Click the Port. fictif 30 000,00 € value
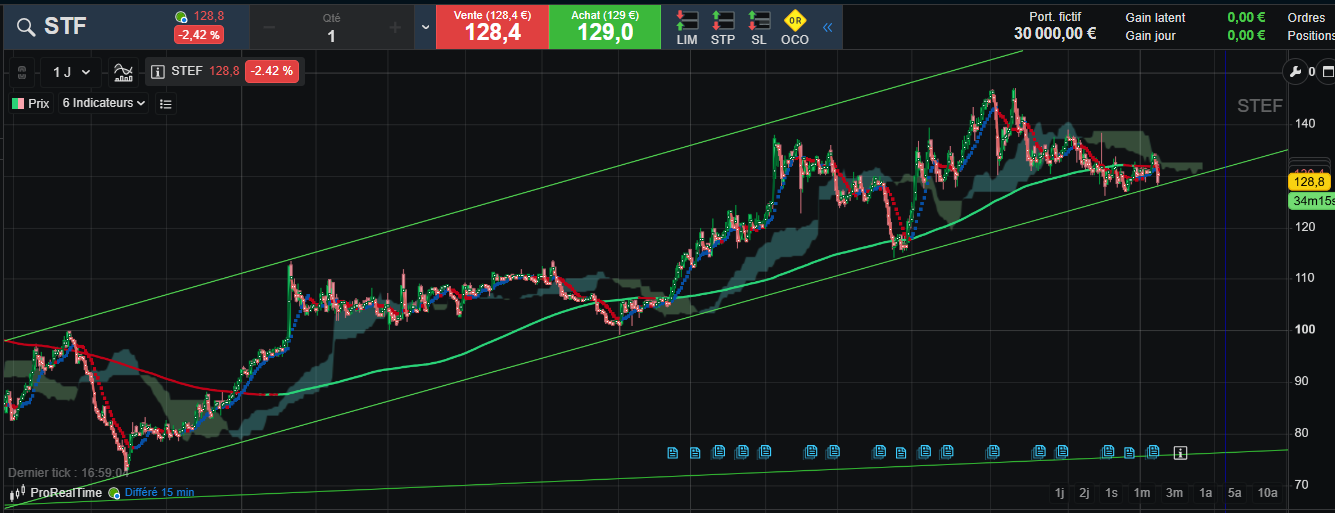 click(1055, 33)
